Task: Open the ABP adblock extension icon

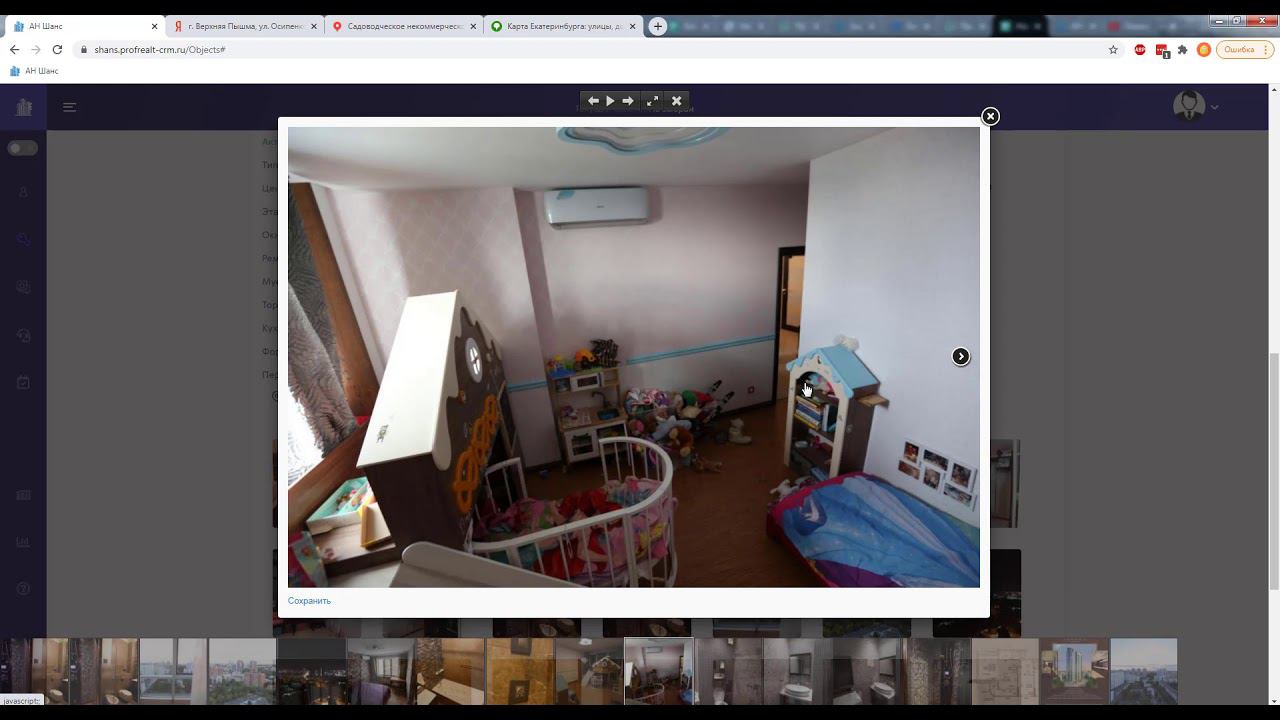Action: (x=1140, y=49)
